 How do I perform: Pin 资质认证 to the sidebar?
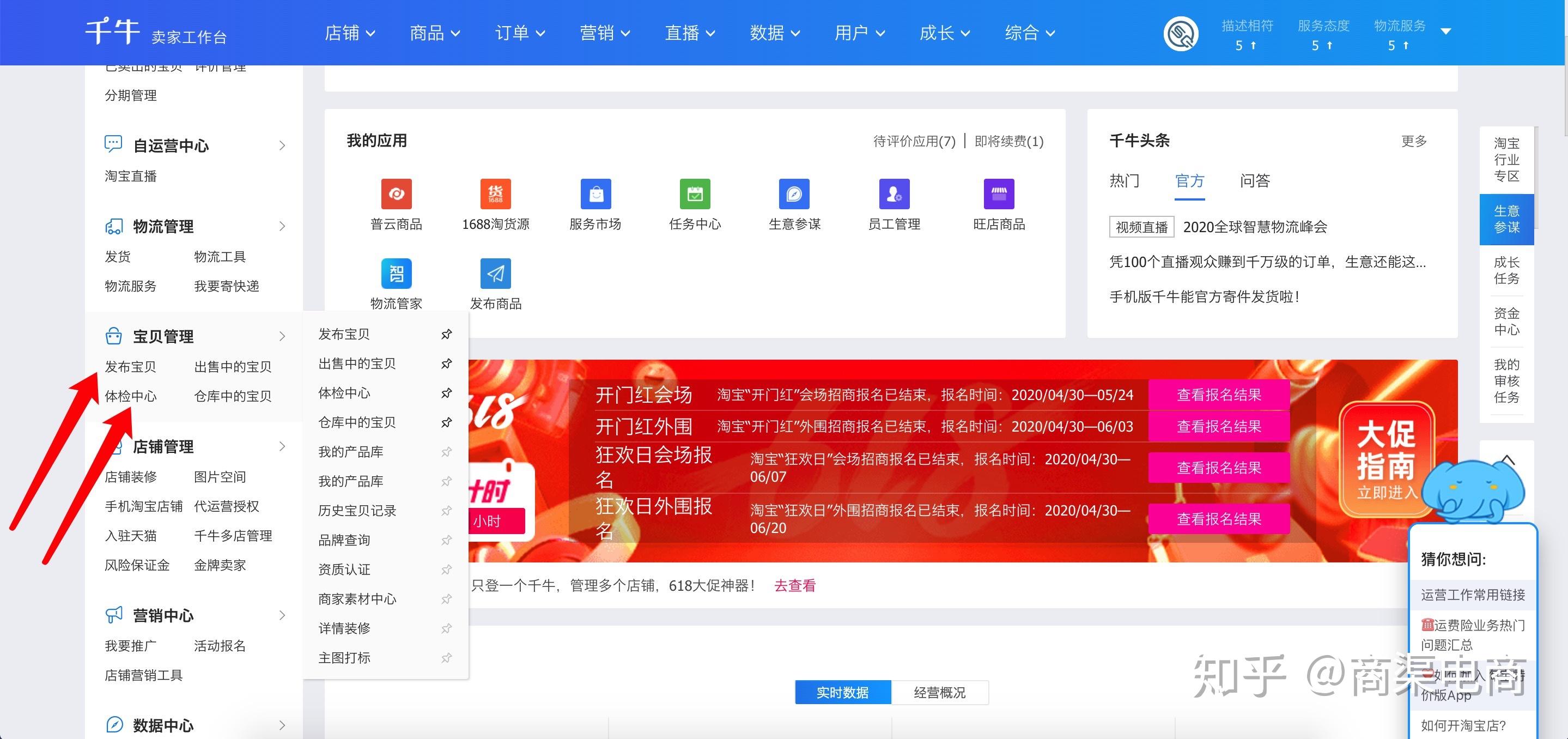[x=446, y=569]
